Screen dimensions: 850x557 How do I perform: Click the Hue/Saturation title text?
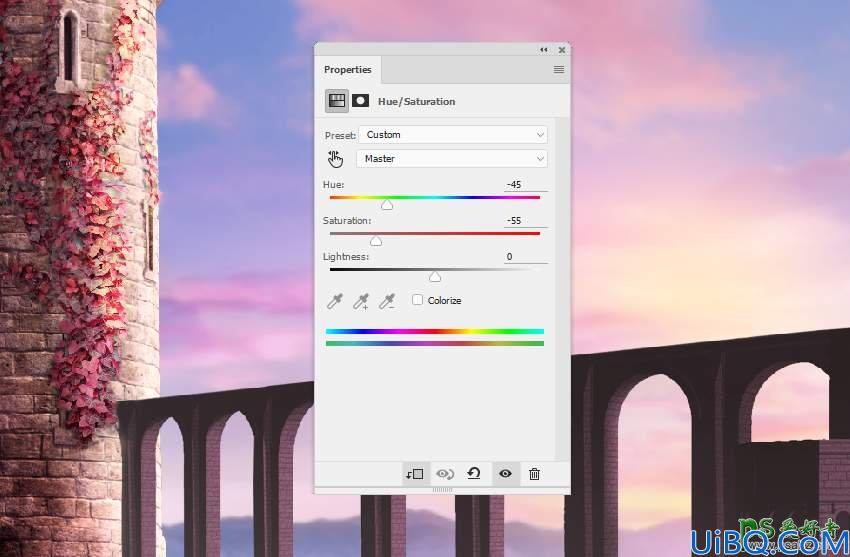[x=416, y=101]
